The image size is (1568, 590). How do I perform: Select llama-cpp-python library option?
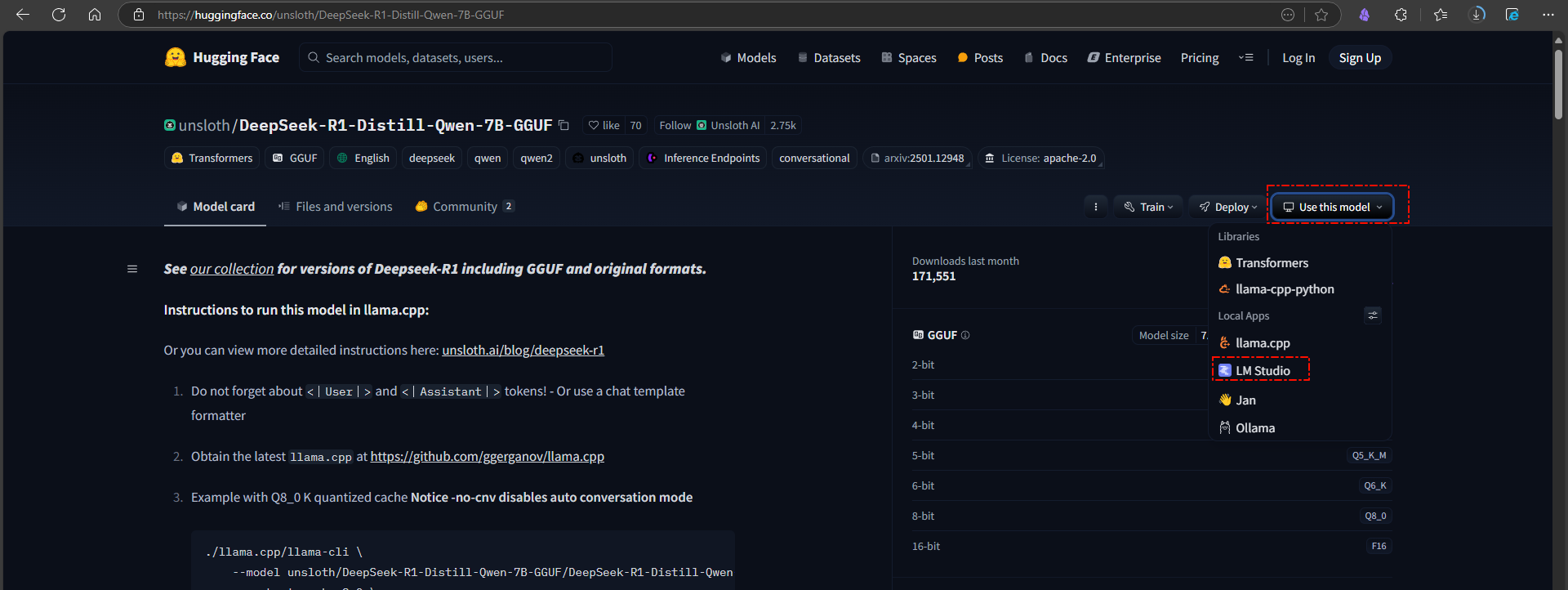[x=1300, y=289]
